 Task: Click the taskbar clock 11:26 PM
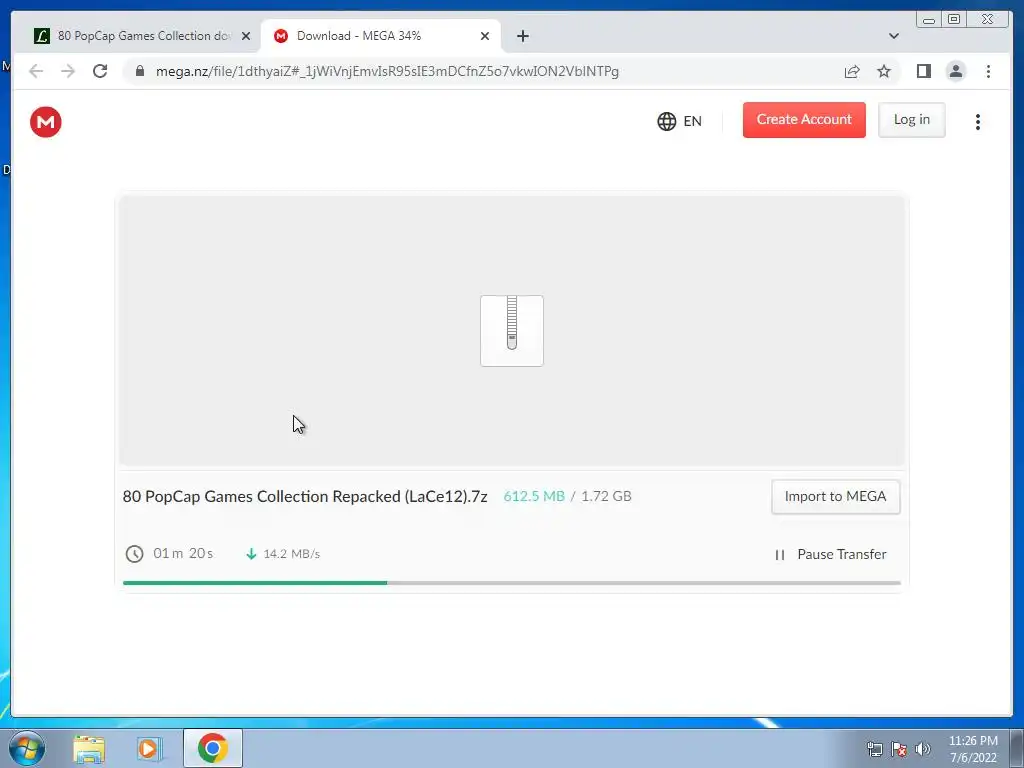[973, 741]
